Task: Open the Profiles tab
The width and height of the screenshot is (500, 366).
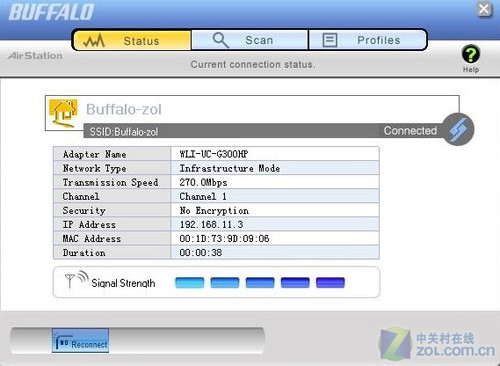Action: tap(368, 40)
